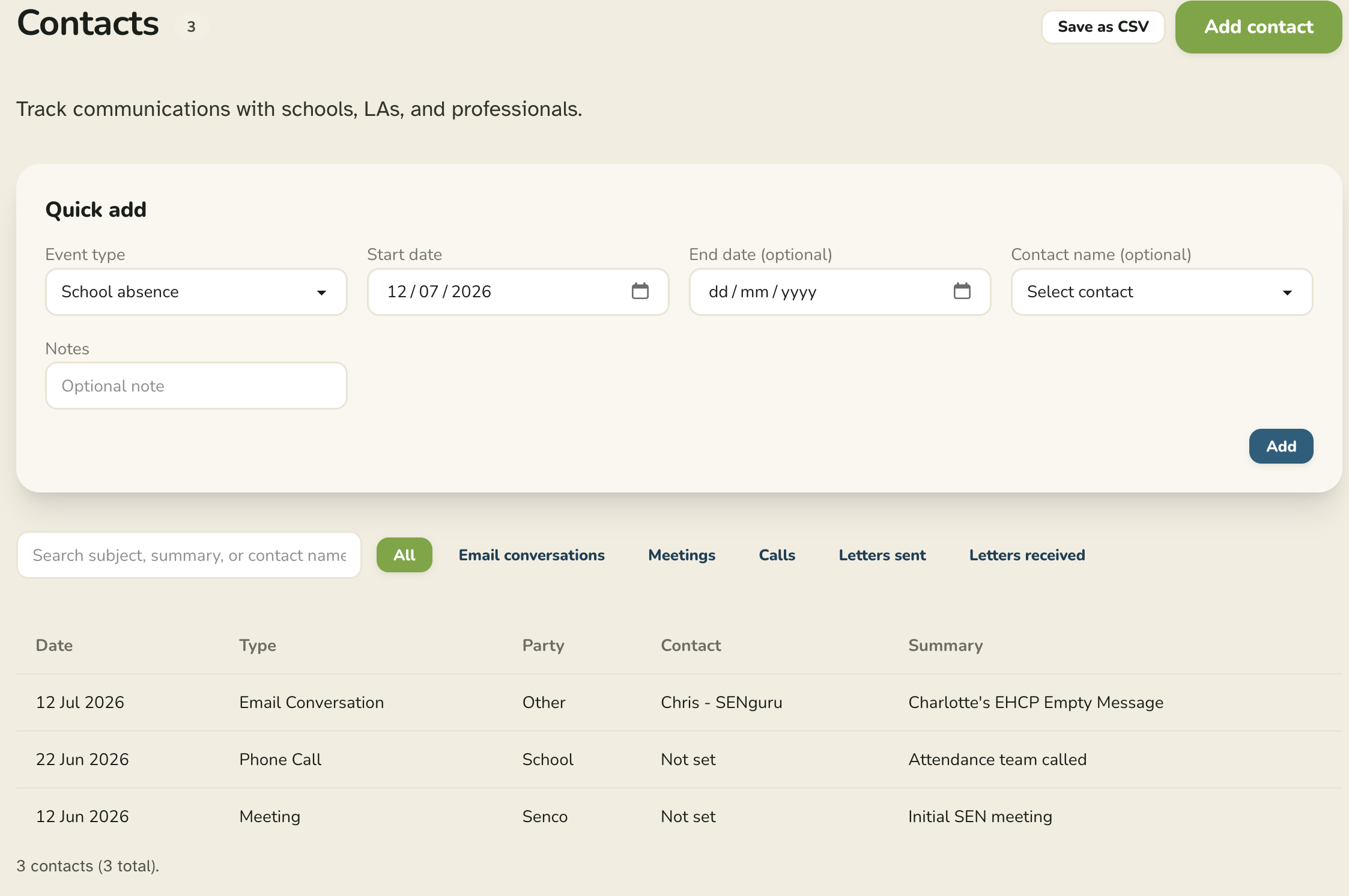Click the Save as CSV button

(x=1103, y=27)
